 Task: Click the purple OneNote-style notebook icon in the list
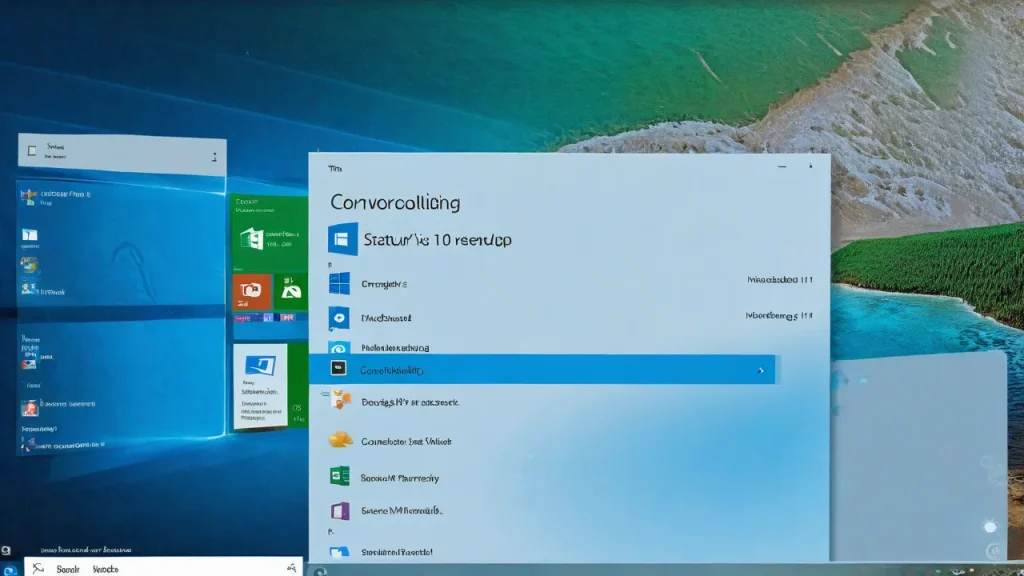[340, 511]
